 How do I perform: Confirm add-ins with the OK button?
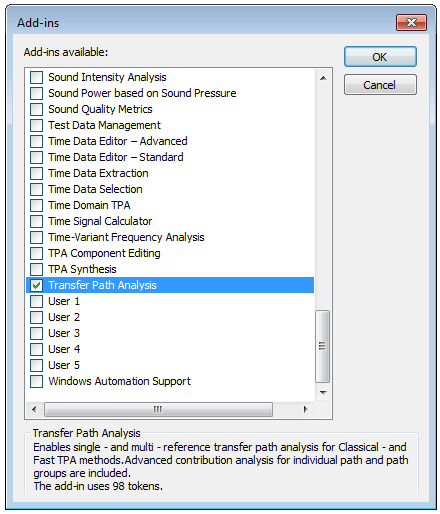tap(380, 57)
